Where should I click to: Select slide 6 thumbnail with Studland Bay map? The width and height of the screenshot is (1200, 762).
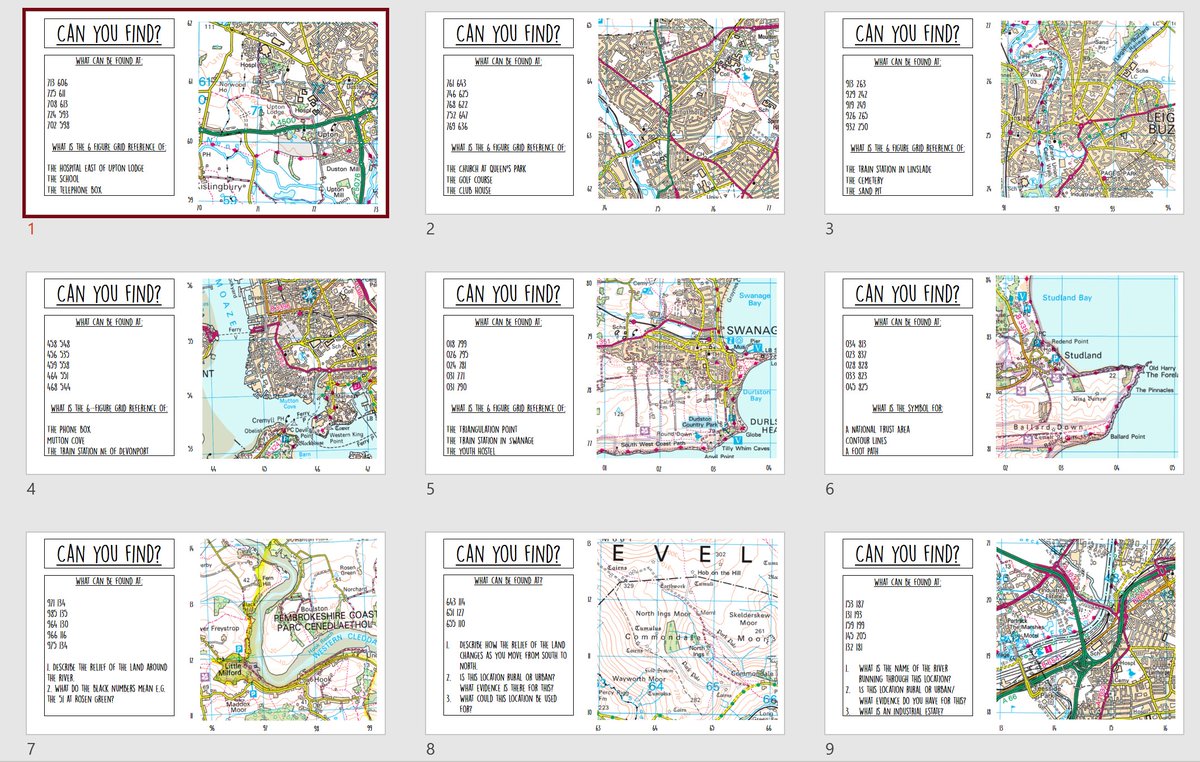click(x=1004, y=375)
